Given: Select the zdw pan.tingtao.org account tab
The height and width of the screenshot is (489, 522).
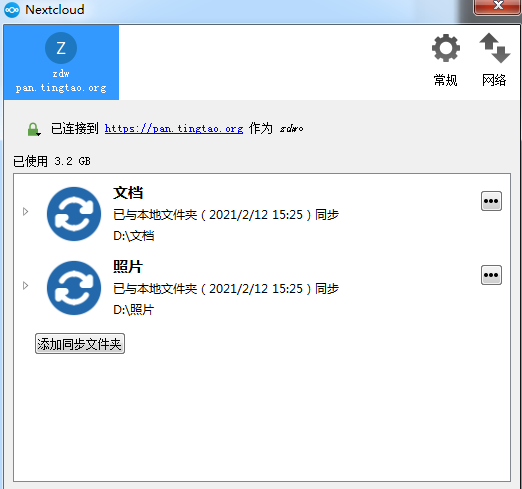Looking at the screenshot, I should point(61,62).
